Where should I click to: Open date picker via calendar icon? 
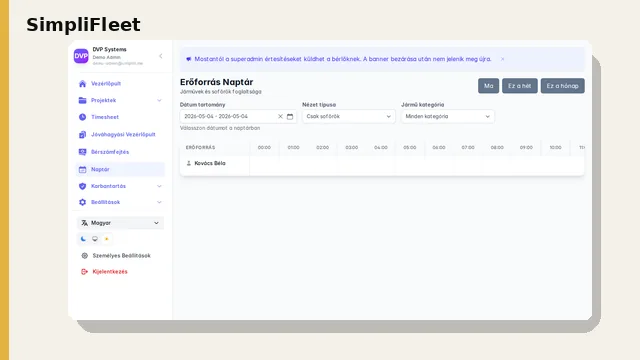pos(290,116)
